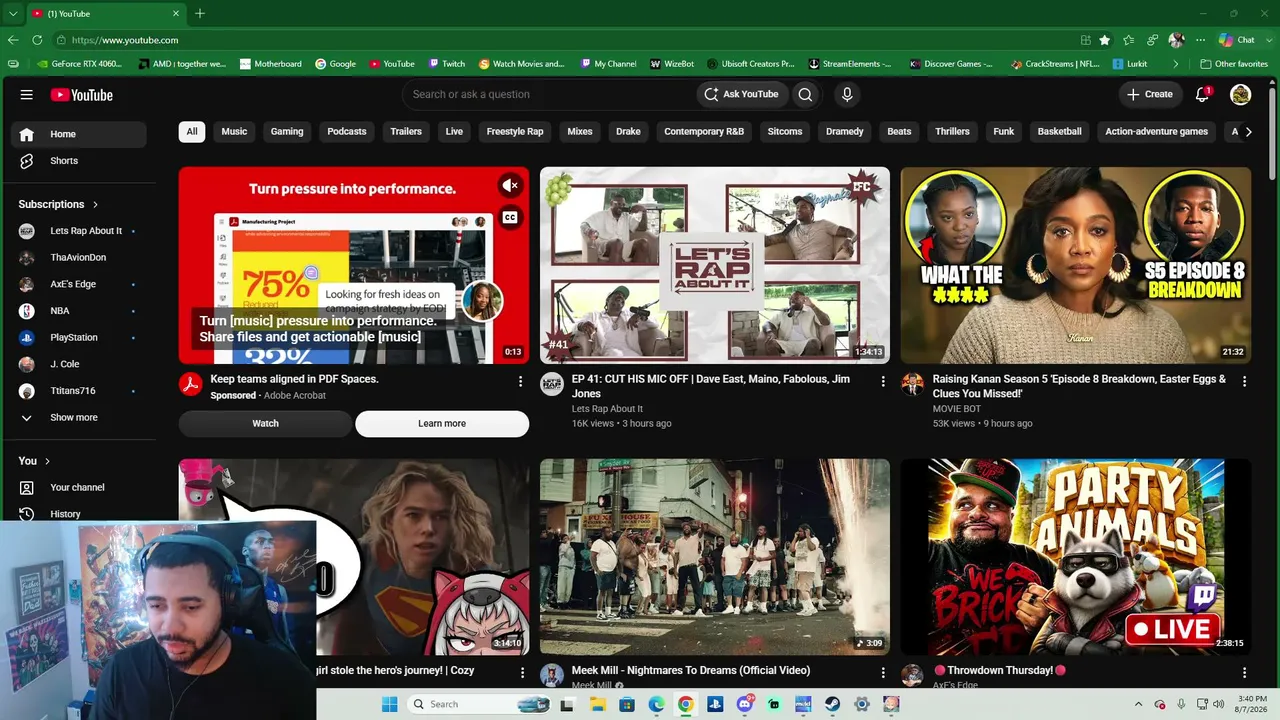Click the YouTube search input field
The width and height of the screenshot is (1280, 720).
[550, 94]
